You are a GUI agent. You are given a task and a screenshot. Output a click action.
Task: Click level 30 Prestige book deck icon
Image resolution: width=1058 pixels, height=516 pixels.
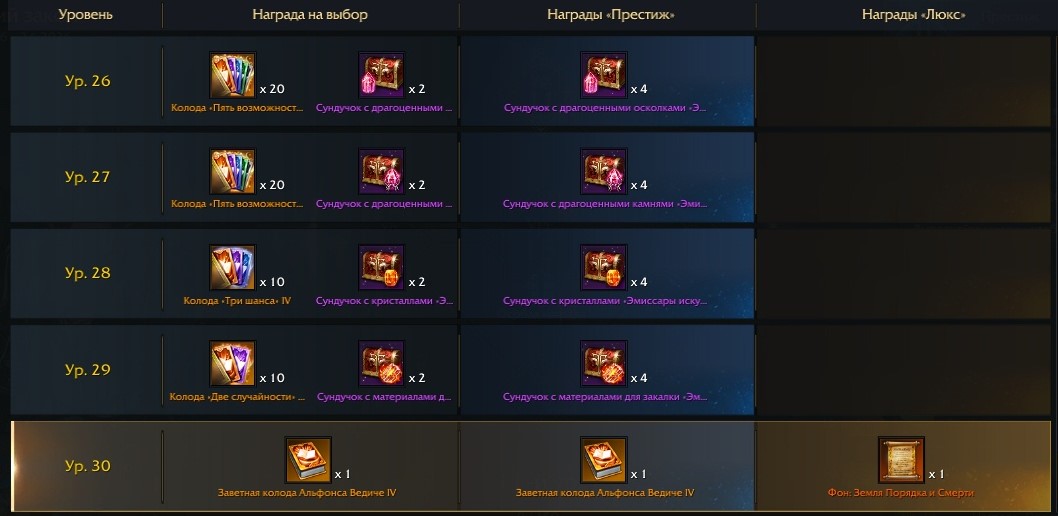pyautogui.click(x=603, y=460)
